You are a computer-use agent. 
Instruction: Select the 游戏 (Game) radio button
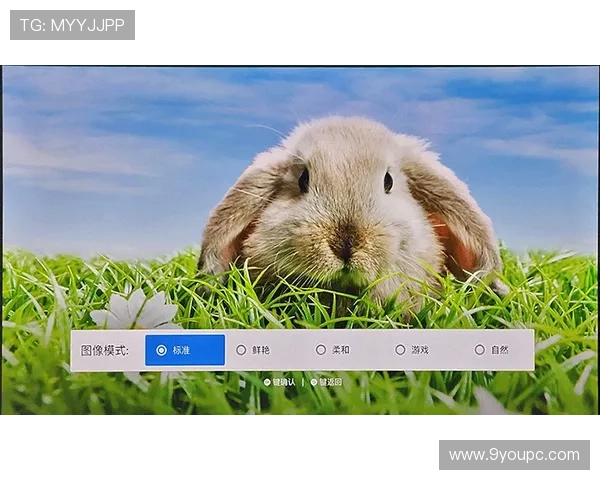400,350
